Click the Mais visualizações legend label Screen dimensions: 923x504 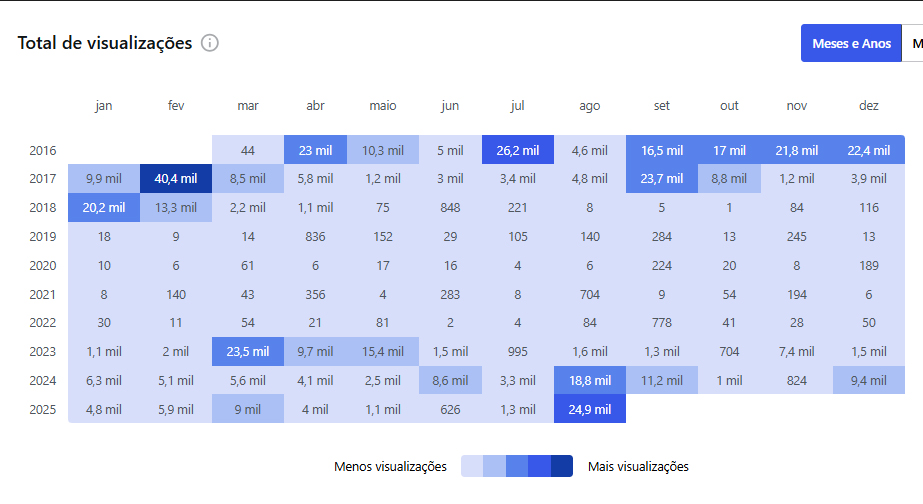638,467
